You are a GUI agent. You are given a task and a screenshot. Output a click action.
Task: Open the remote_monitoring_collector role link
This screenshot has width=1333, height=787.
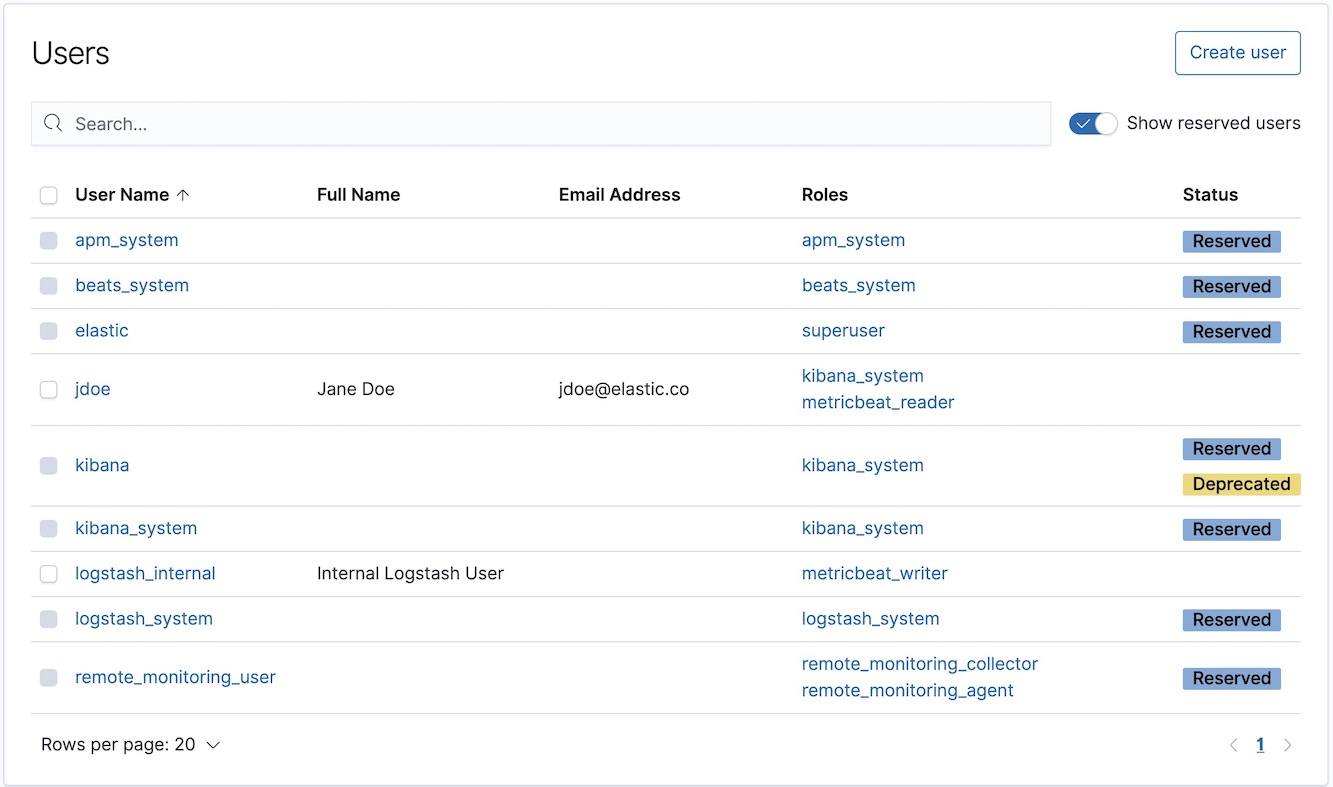click(919, 663)
